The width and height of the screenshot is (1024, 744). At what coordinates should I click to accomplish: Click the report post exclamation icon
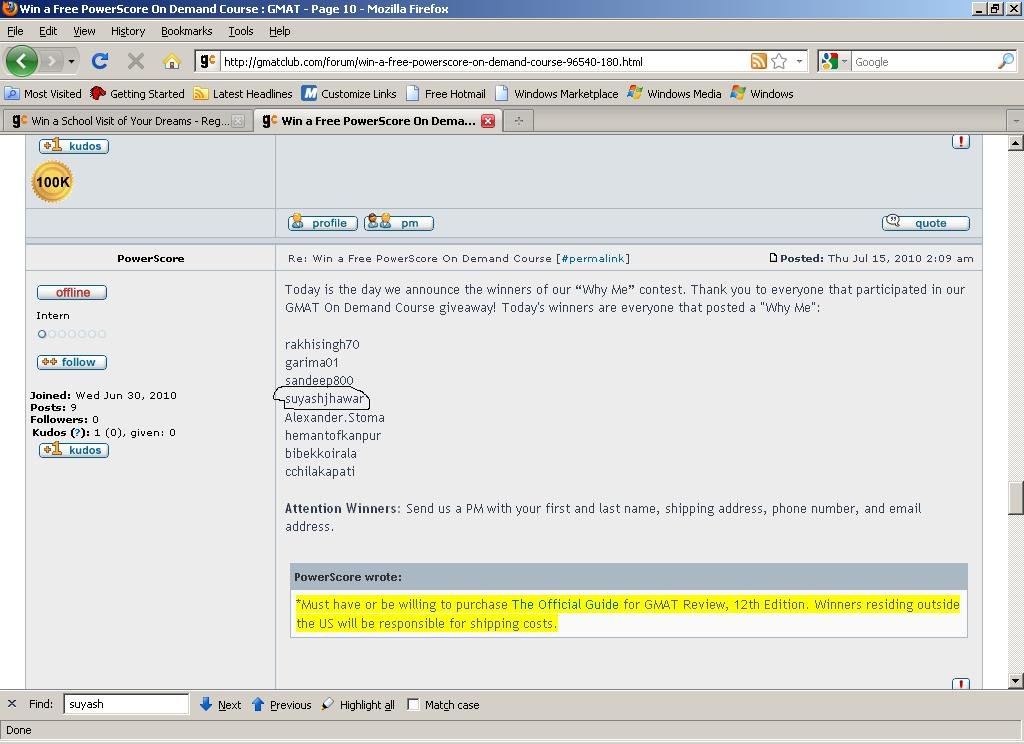coord(961,142)
